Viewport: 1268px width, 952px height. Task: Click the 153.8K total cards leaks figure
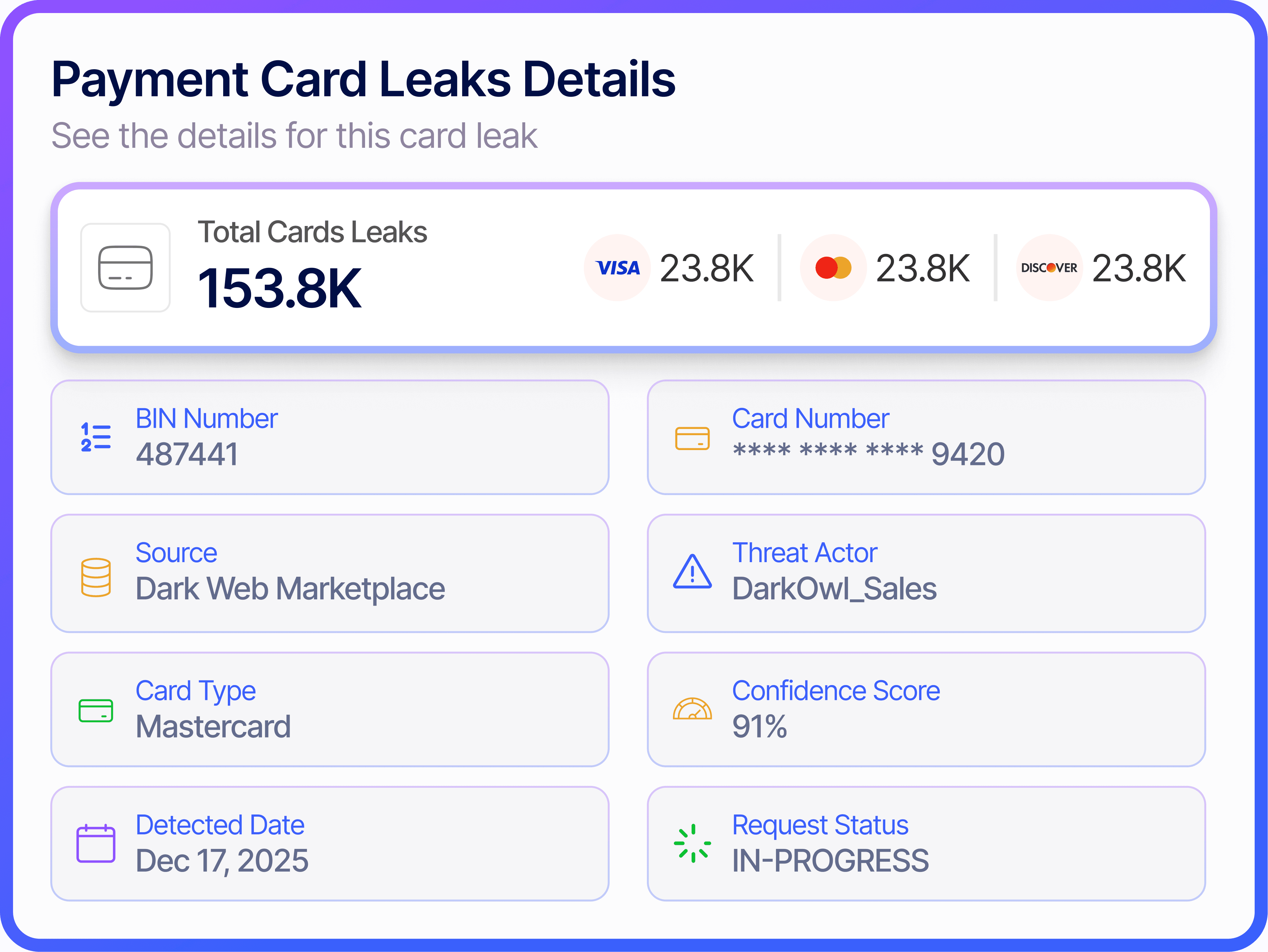(x=279, y=288)
